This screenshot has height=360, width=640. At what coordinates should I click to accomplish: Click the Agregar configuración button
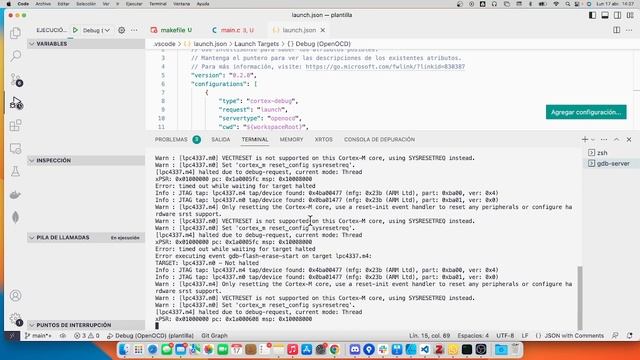(x=586, y=112)
